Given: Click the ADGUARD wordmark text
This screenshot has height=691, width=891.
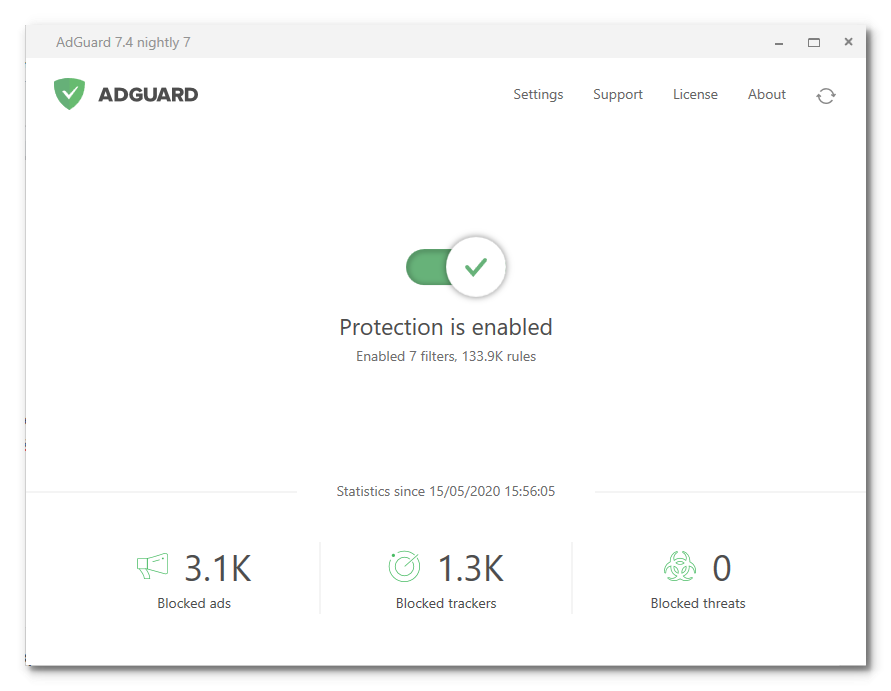Looking at the screenshot, I should pos(148,94).
